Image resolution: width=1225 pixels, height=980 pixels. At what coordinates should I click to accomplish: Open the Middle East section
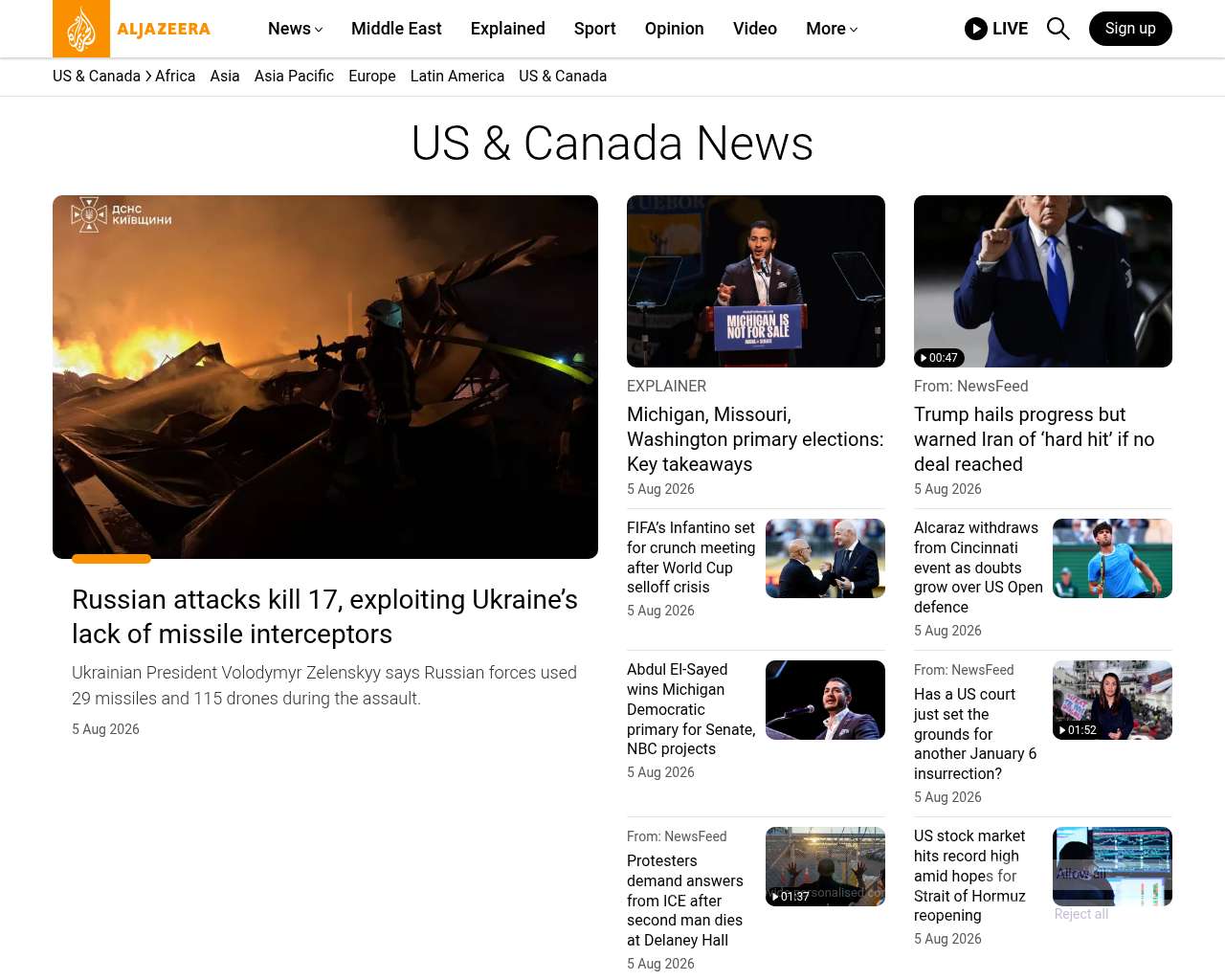coord(396,29)
